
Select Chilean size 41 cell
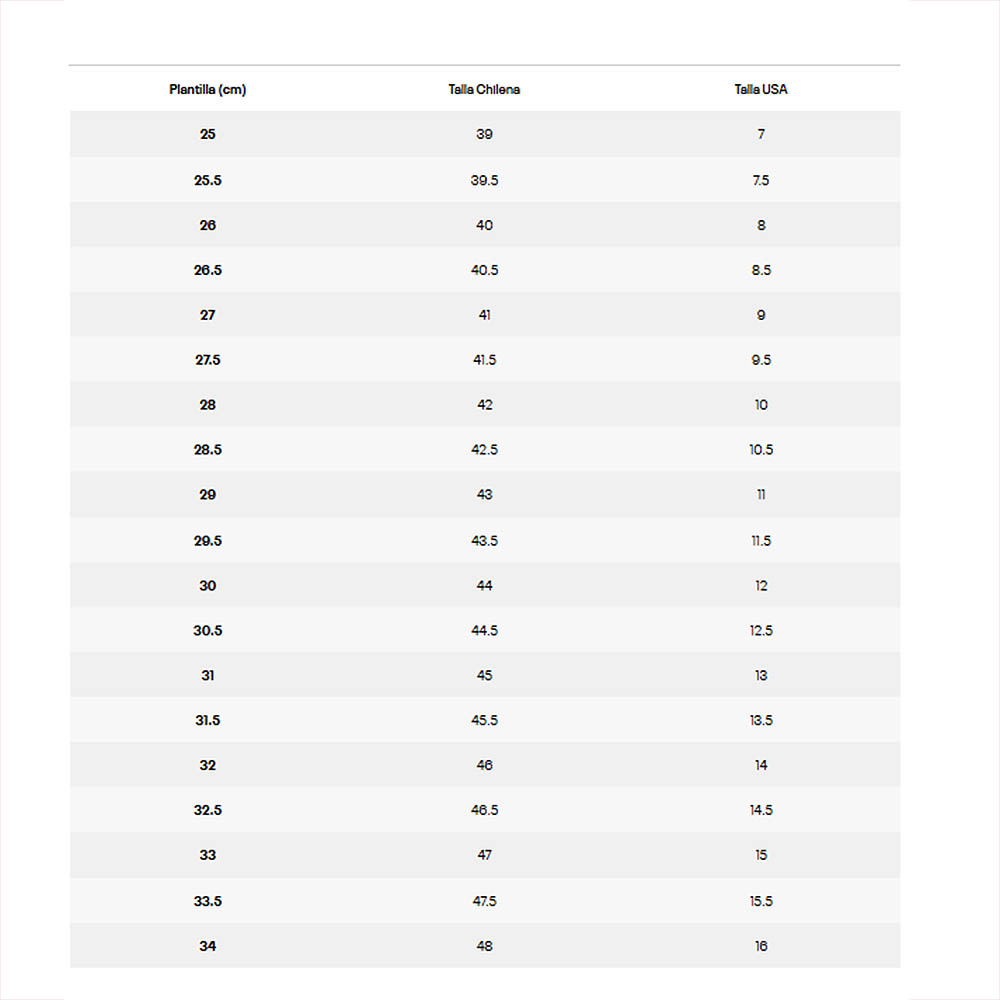click(484, 315)
